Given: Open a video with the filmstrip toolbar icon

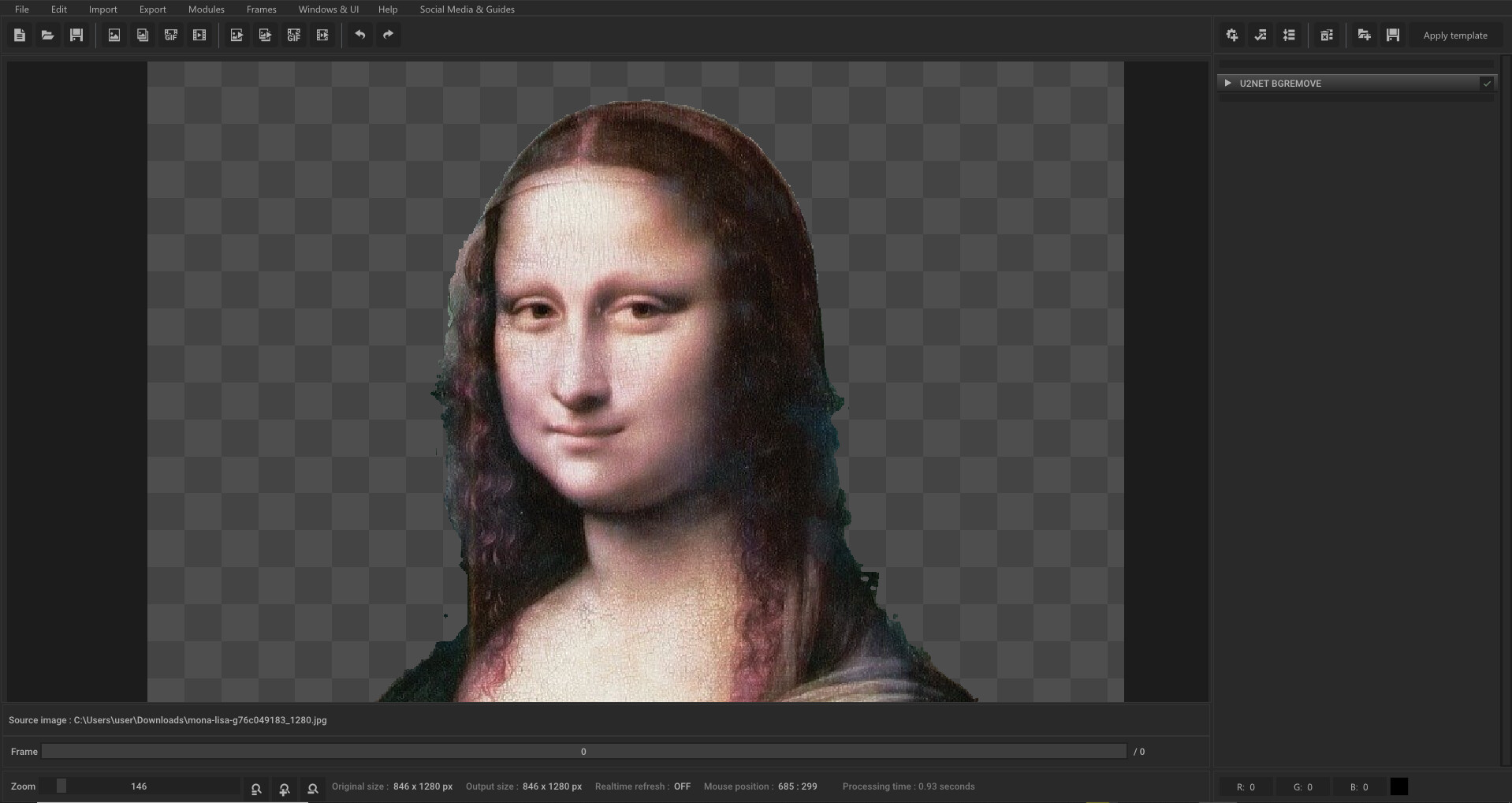Looking at the screenshot, I should (x=199, y=35).
